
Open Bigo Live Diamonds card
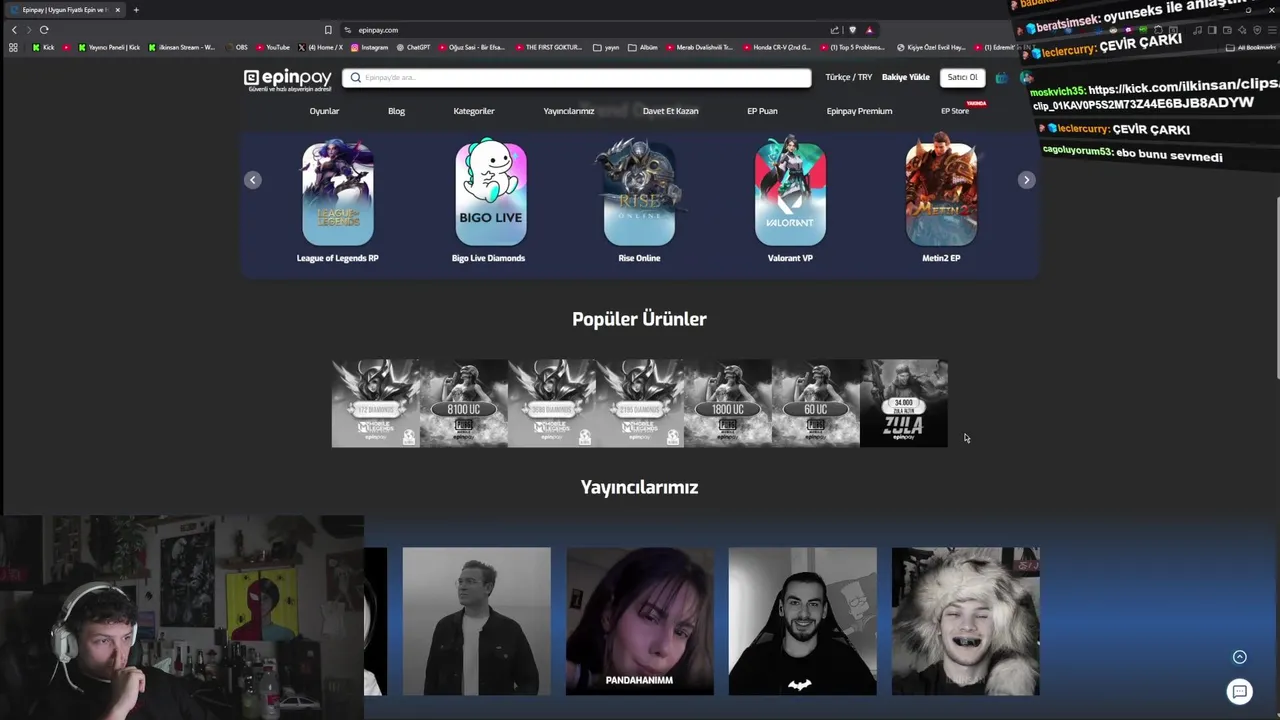pyautogui.click(x=489, y=200)
